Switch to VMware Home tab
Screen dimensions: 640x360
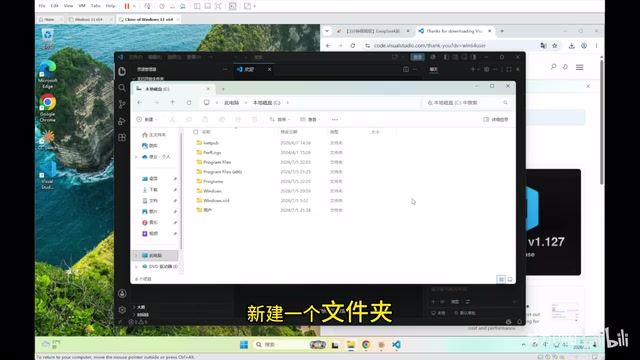click(50, 19)
